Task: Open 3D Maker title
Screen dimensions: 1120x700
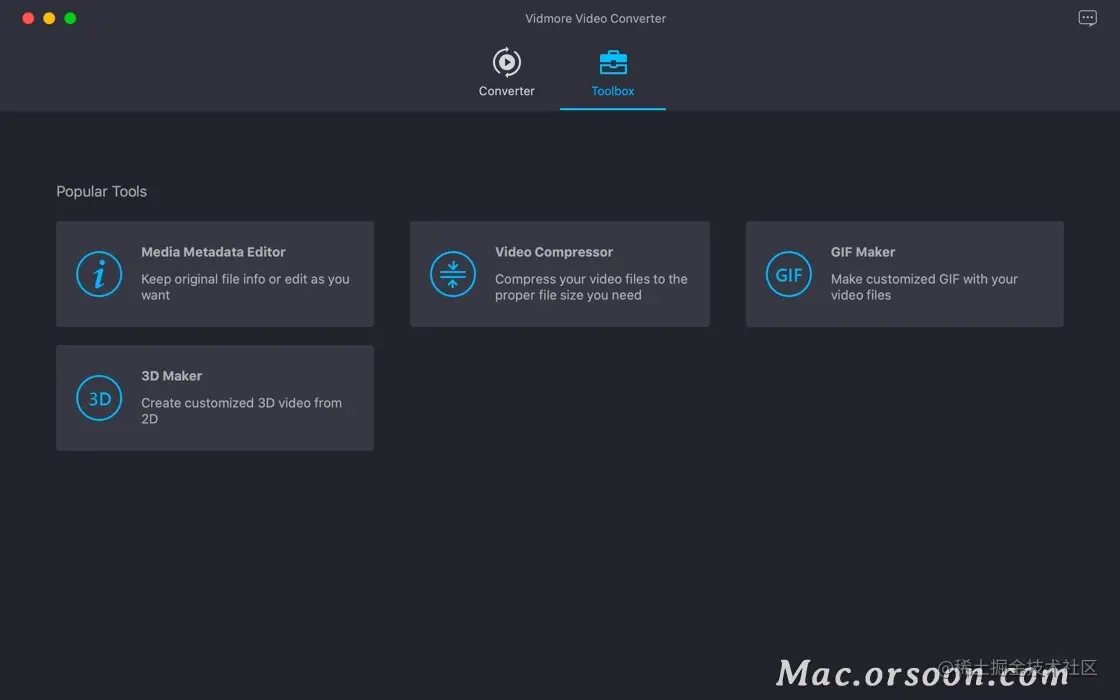Action: 171,376
